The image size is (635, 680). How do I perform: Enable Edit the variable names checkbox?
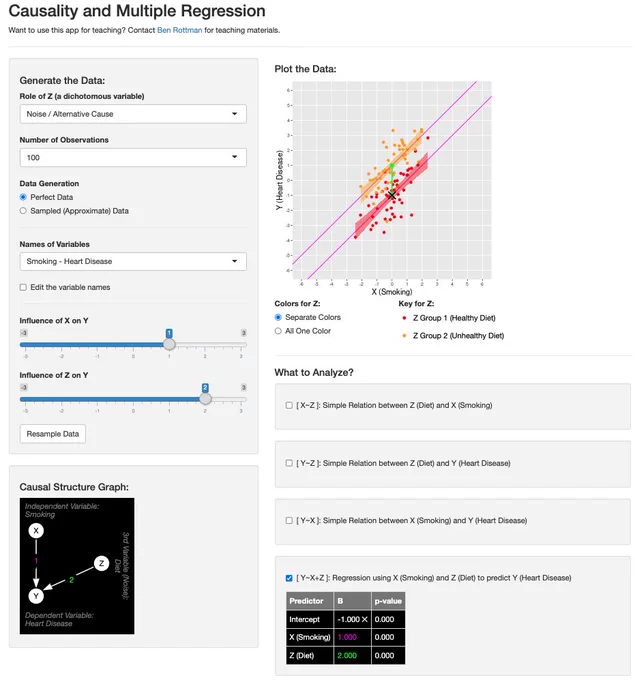tap(23, 287)
